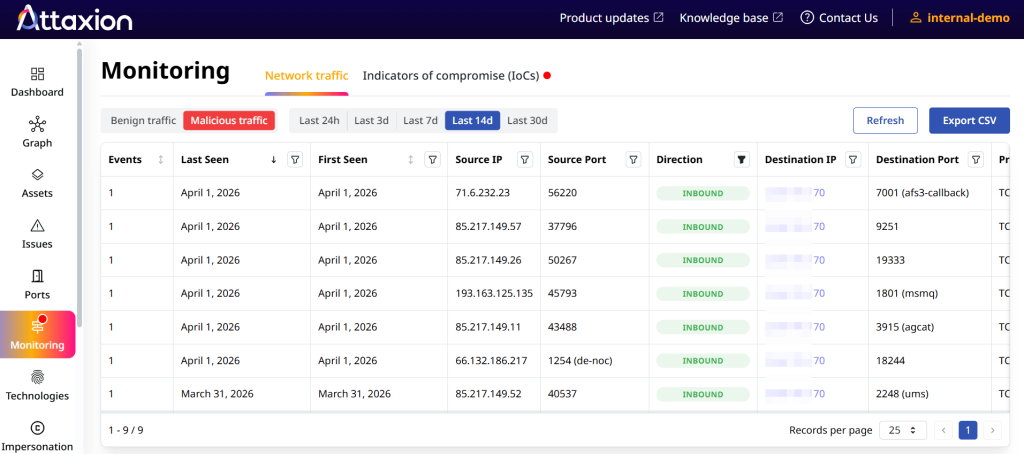Open the Technologies sidebar section

tap(37, 385)
